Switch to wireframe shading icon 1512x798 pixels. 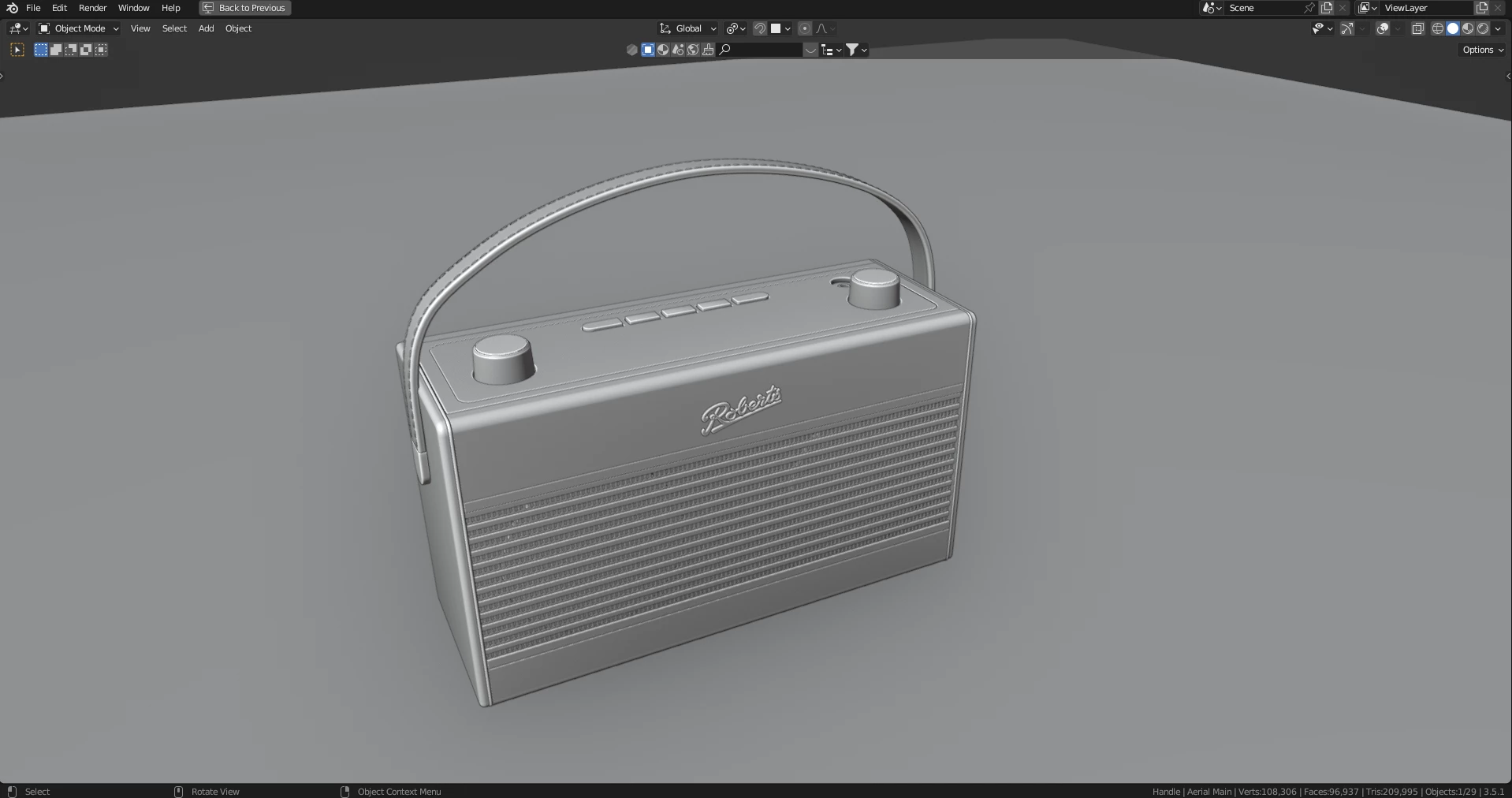[1438, 28]
